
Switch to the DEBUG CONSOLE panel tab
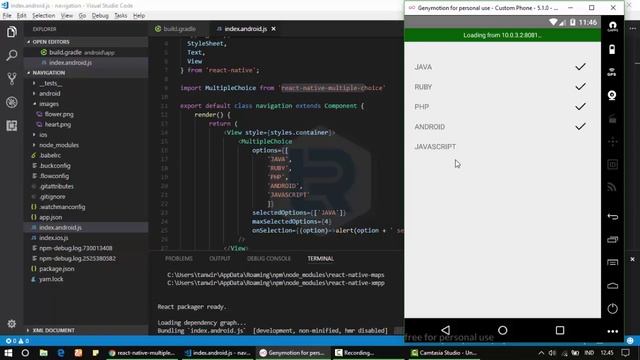click(x=269, y=258)
